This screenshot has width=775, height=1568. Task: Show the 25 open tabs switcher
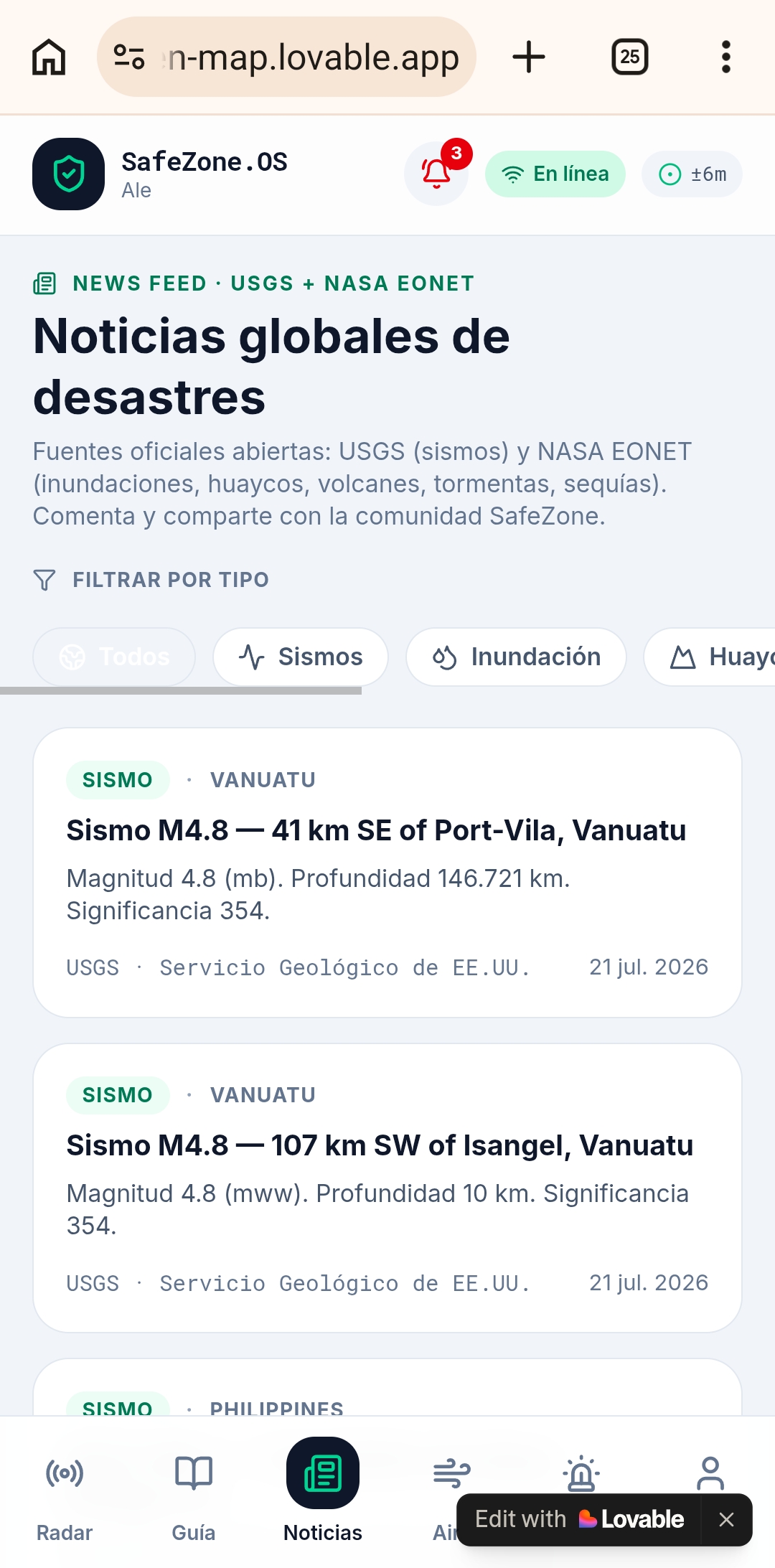pos(630,57)
